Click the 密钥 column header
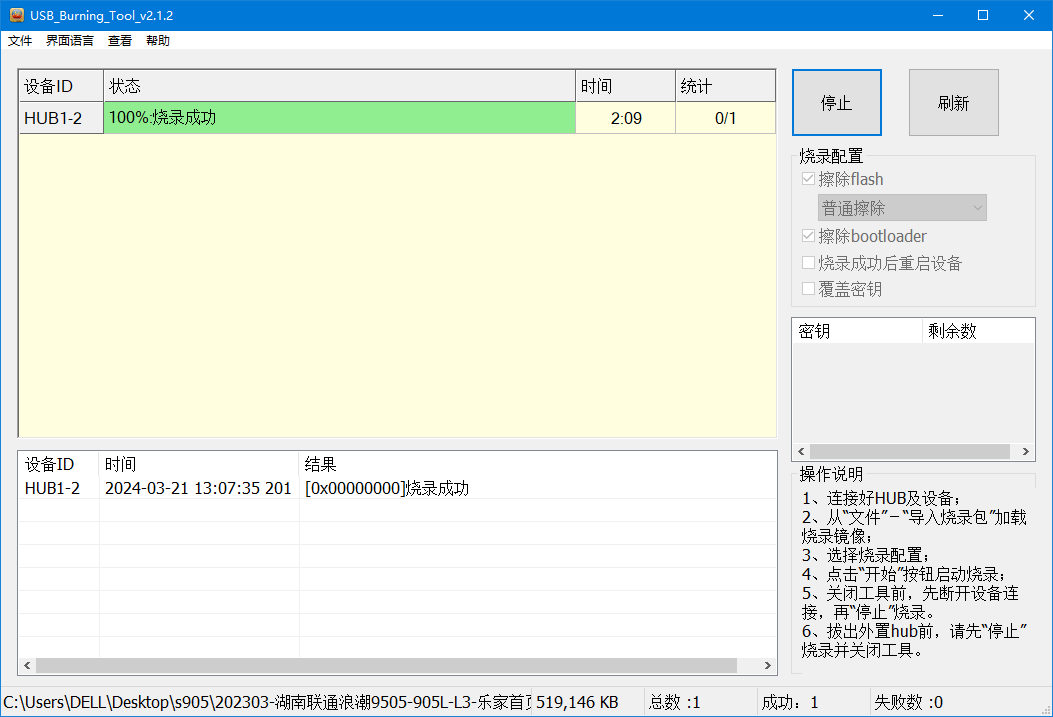Viewport: 1053px width, 717px height. (857, 331)
